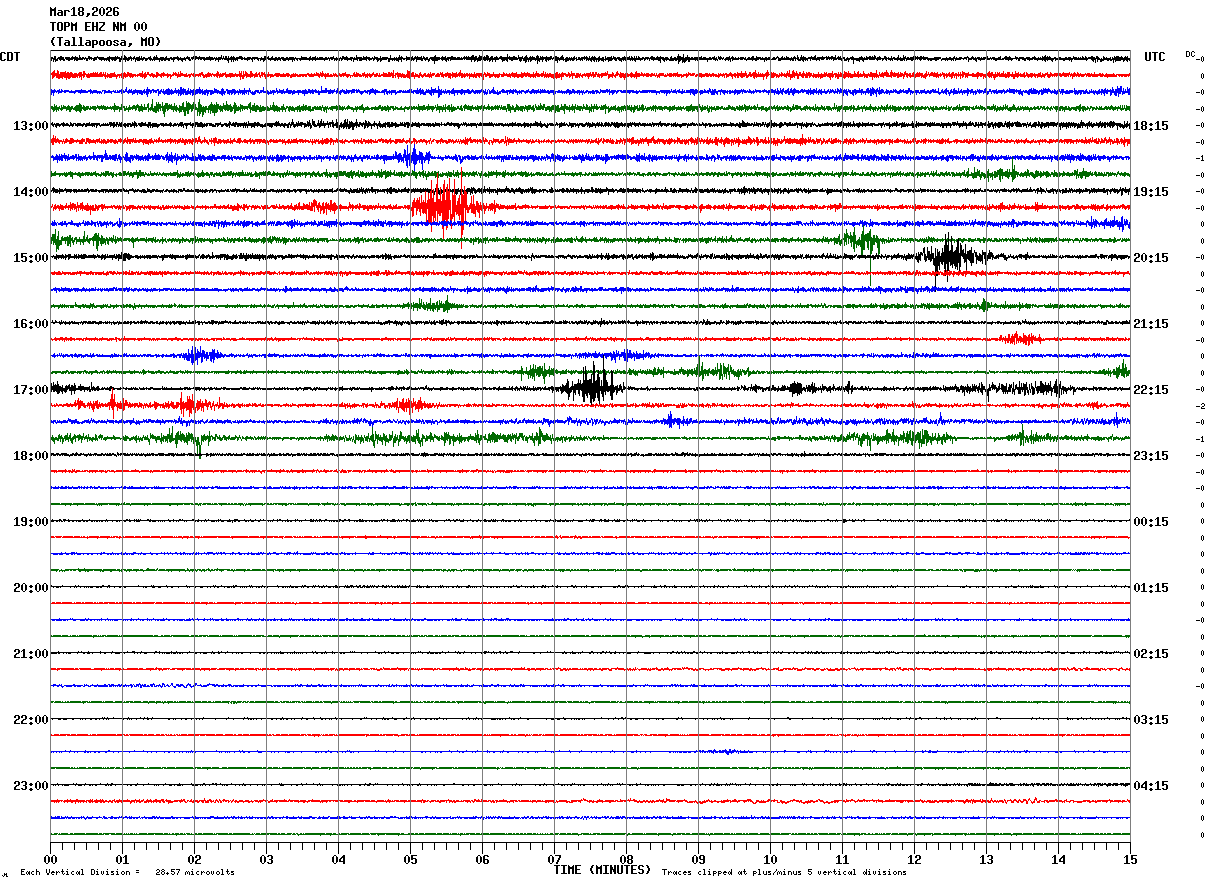
Task: Click the date label Mar18,2026
Action: coord(84,12)
